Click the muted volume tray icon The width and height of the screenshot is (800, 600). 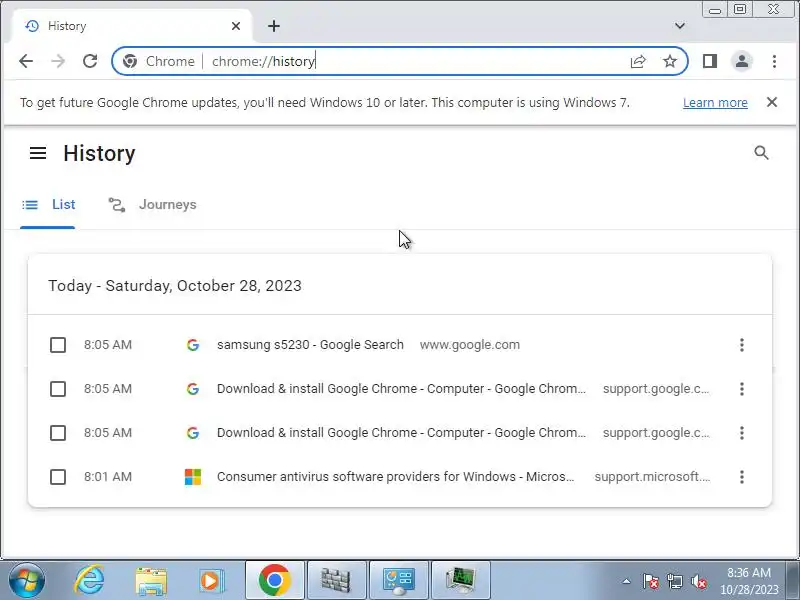(x=698, y=581)
